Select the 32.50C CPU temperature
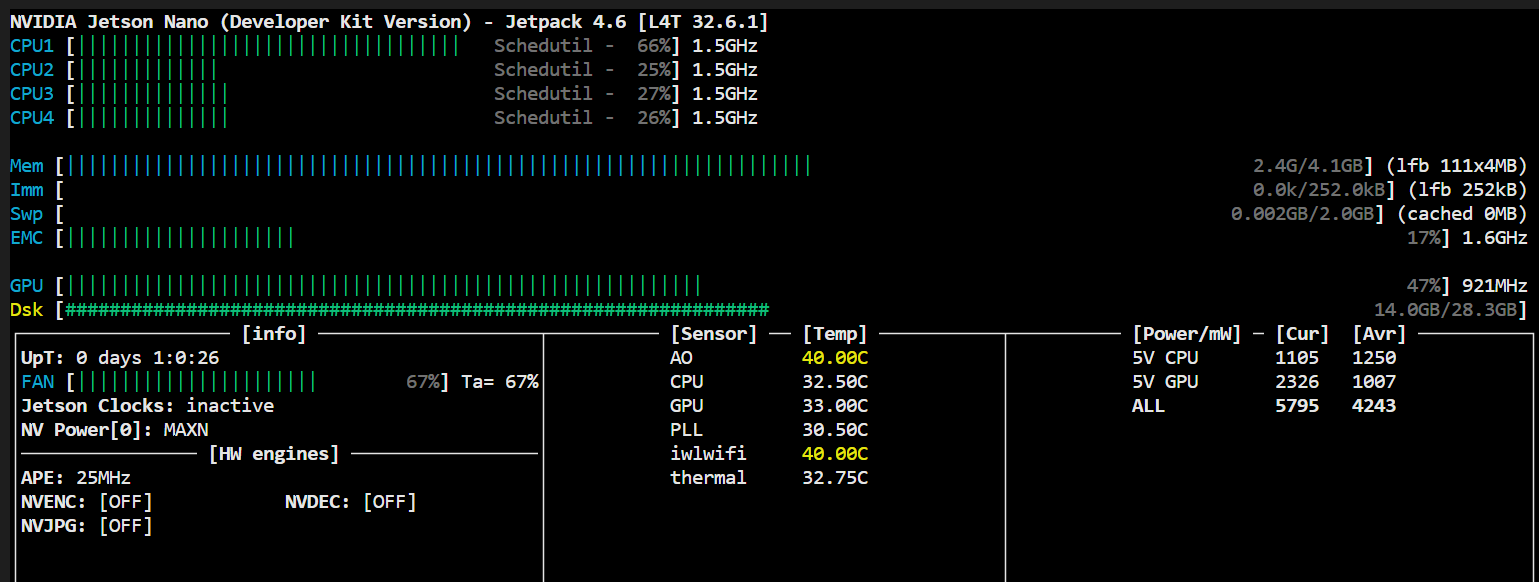The width and height of the screenshot is (1539, 582). [x=835, y=382]
